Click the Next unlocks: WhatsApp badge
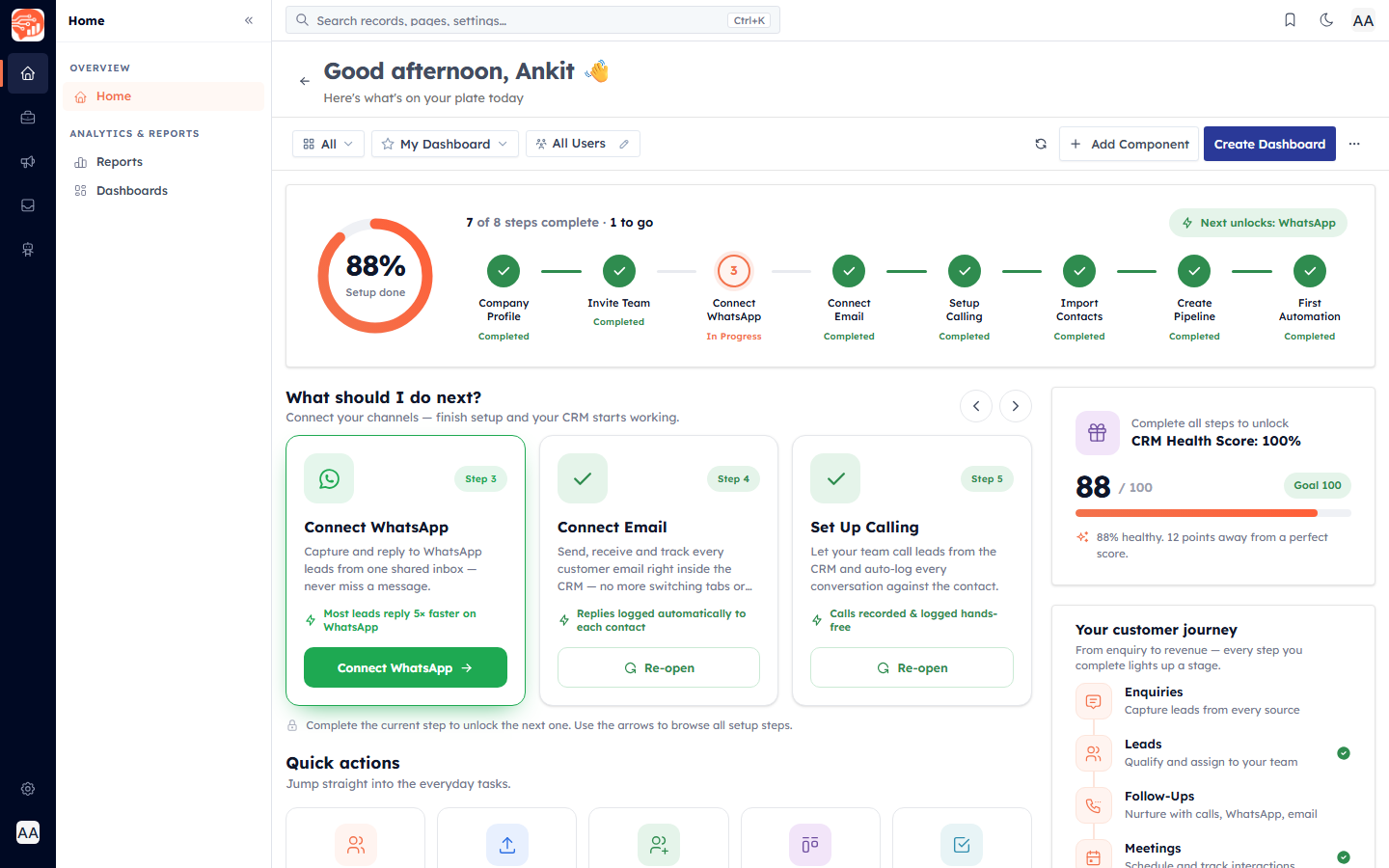 1259,223
